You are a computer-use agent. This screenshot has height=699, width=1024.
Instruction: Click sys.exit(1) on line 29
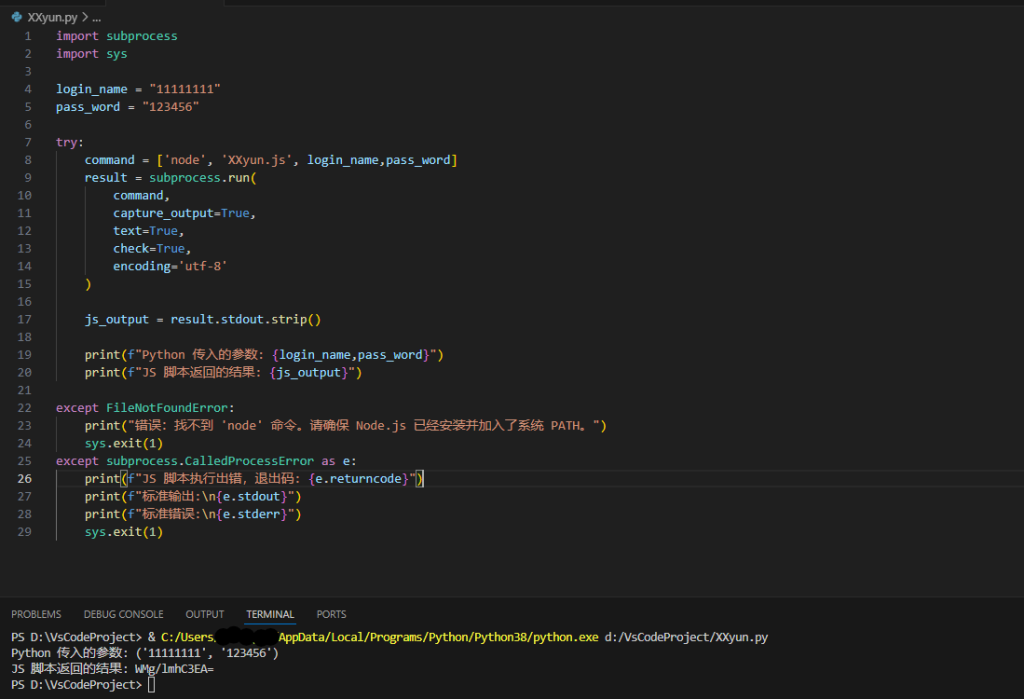[123, 532]
